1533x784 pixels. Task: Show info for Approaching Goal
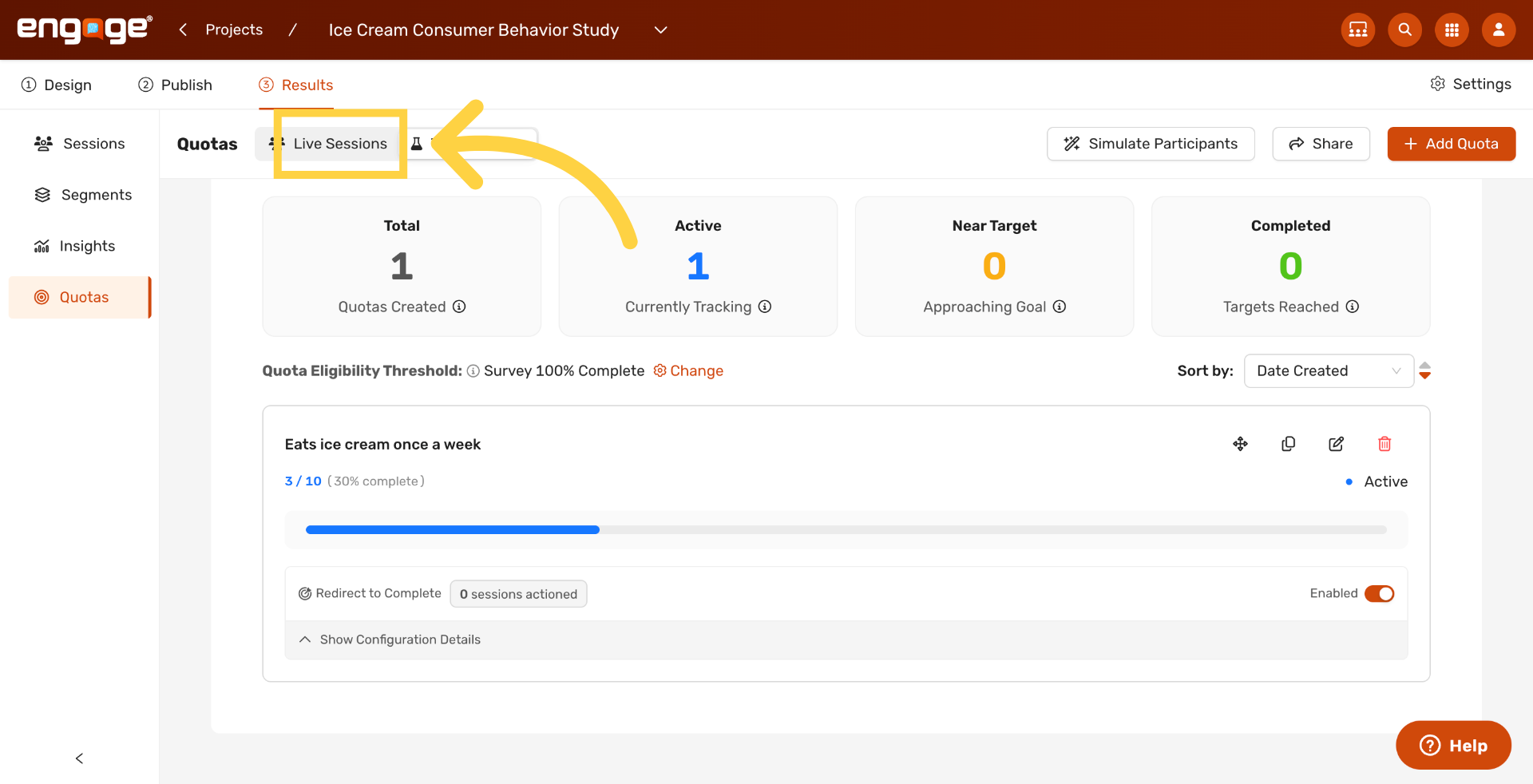(x=1060, y=307)
